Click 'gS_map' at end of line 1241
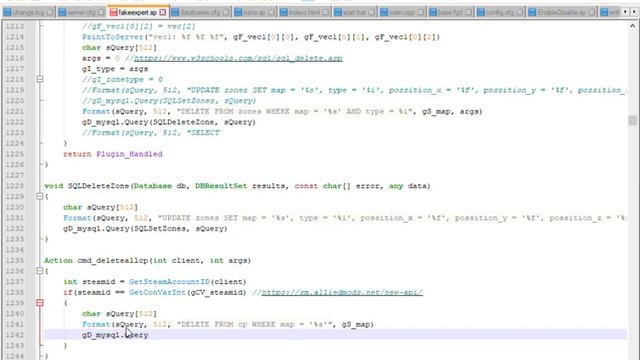This screenshot has height=360, width=640. [356, 324]
